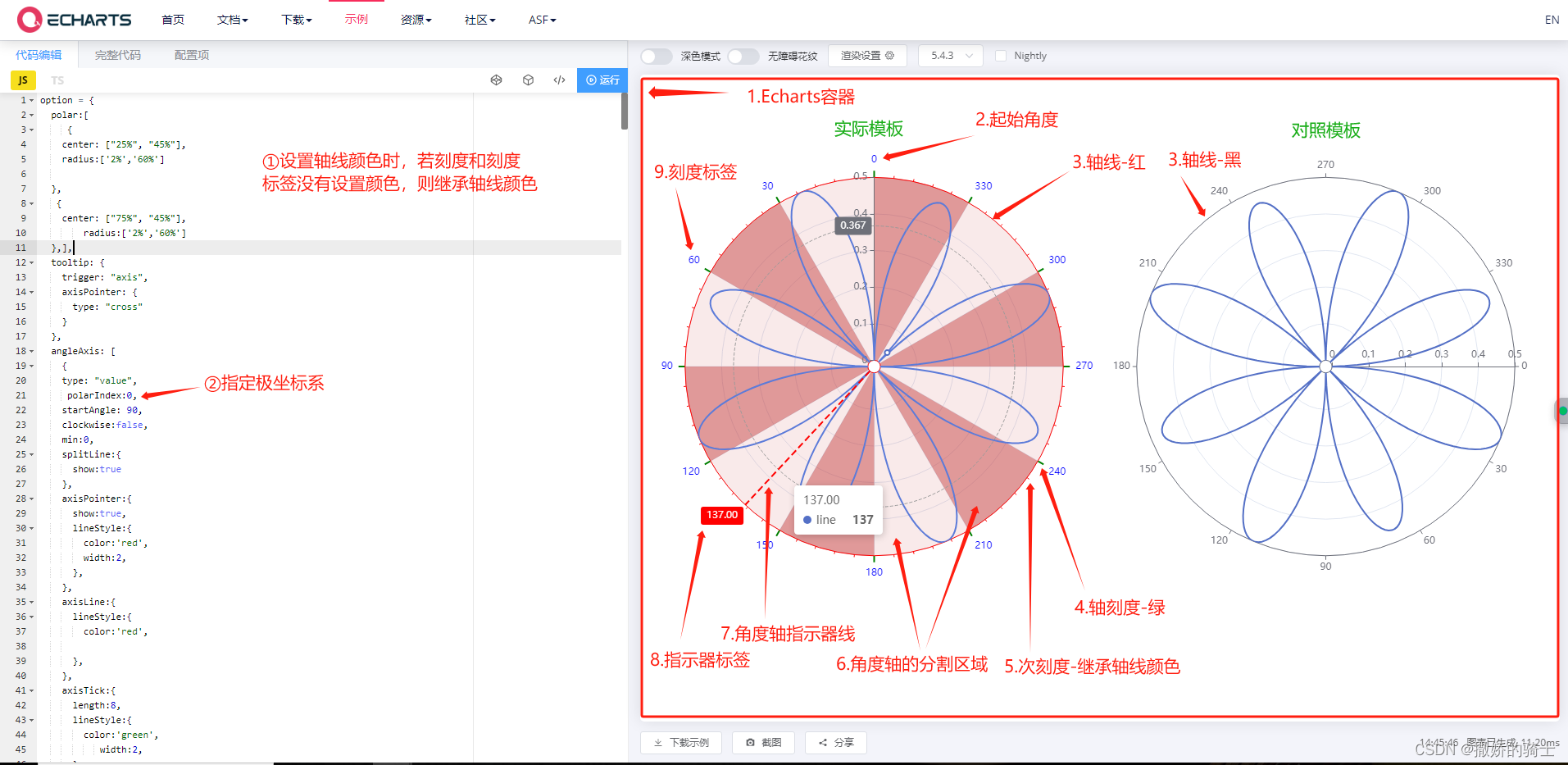Click the </> code view icon

(x=559, y=80)
